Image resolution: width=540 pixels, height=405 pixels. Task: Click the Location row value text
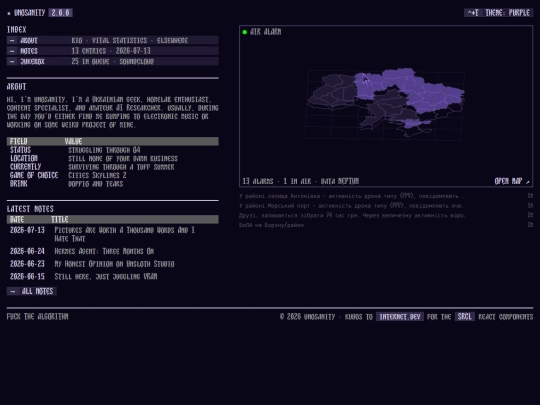[x=123, y=158]
